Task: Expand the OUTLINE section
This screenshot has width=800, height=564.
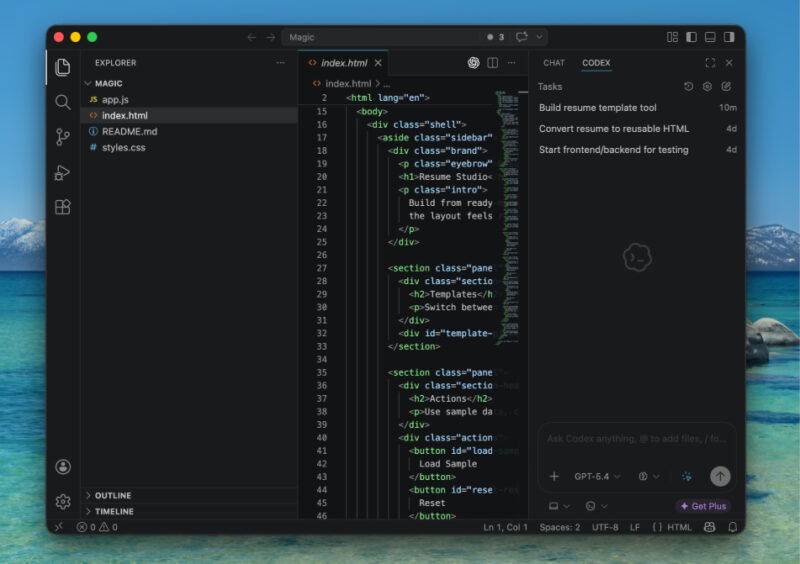Action: point(112,495)
